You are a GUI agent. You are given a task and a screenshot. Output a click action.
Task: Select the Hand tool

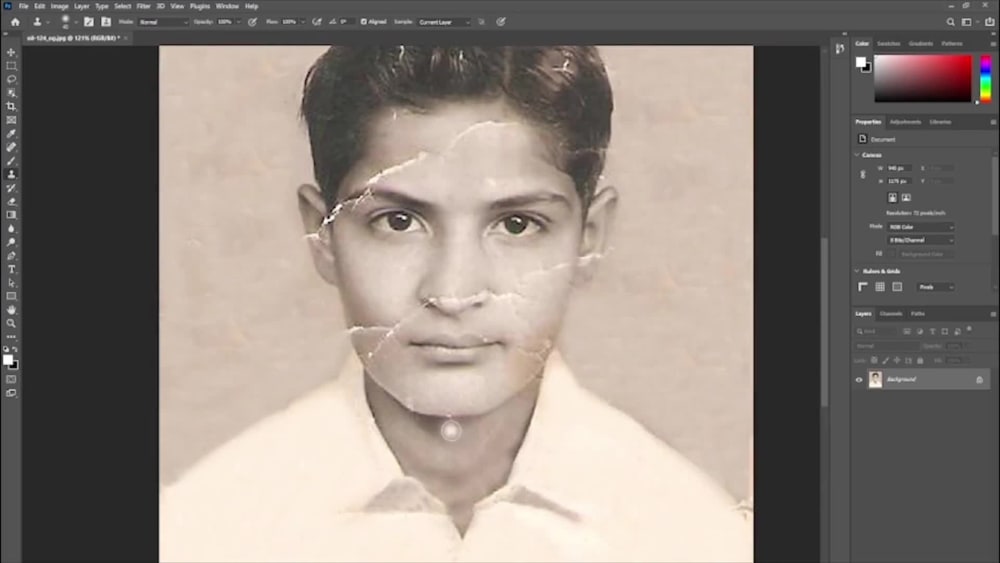tap(11, 310)
